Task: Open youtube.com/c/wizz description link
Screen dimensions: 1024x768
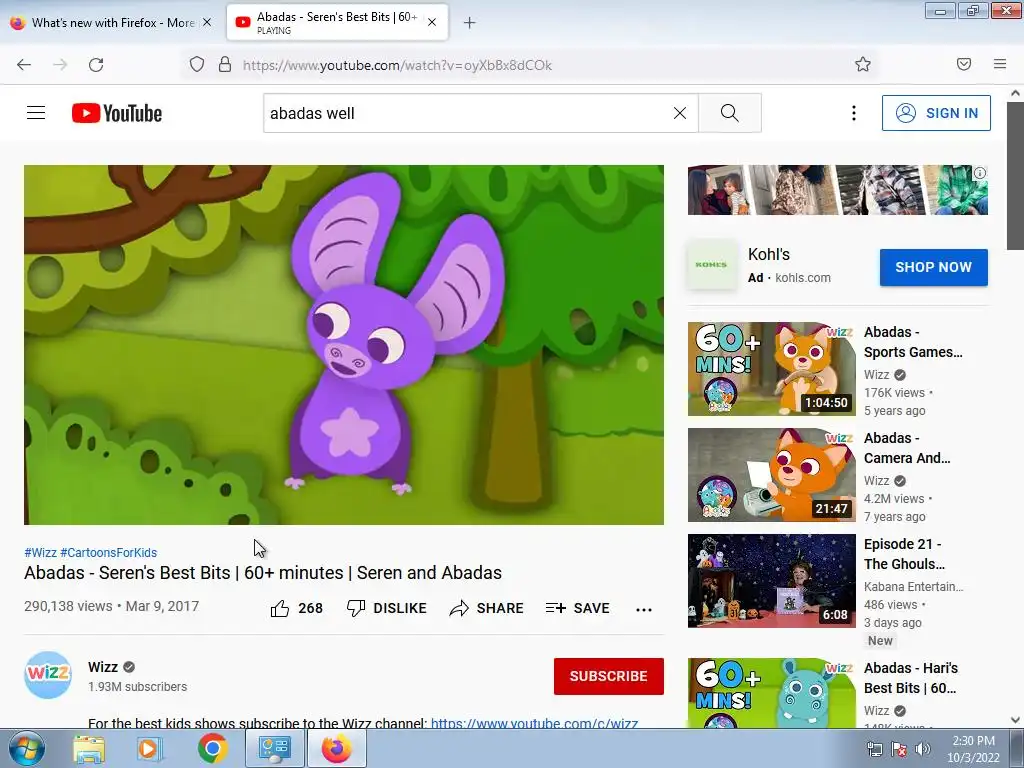Action: 534,722
